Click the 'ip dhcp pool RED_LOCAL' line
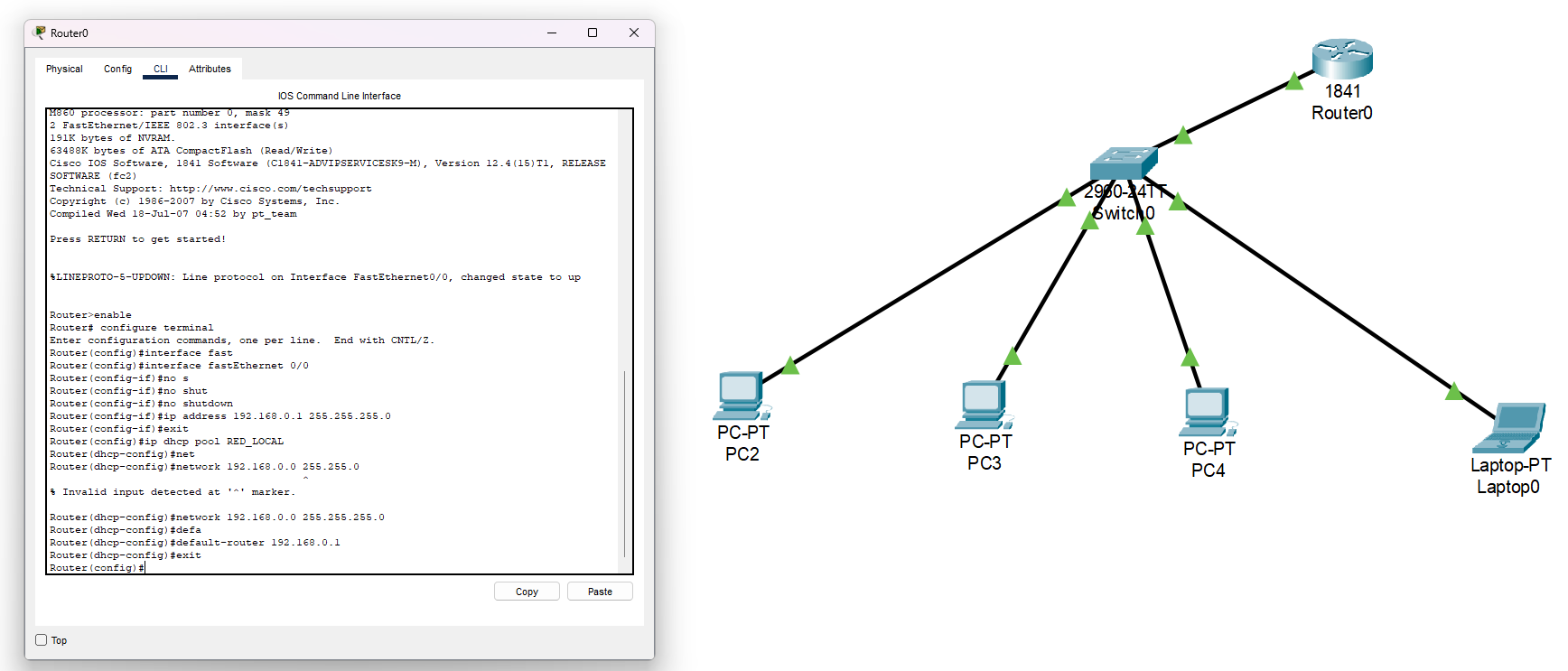The width and height of the screenshot is (1568, 671). (166, 442)
